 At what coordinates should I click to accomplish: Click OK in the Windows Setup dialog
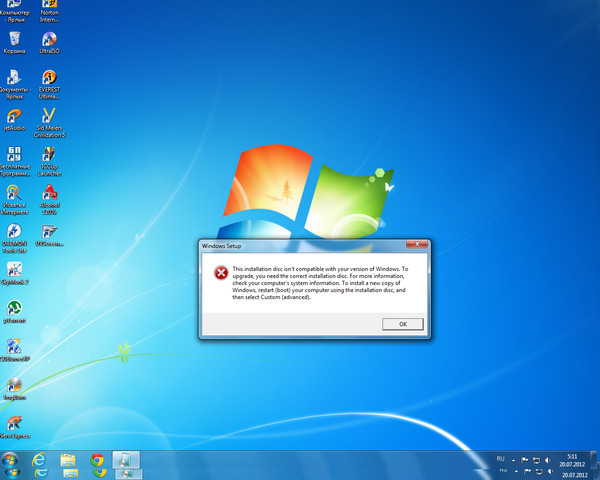[x=403, y=324]
